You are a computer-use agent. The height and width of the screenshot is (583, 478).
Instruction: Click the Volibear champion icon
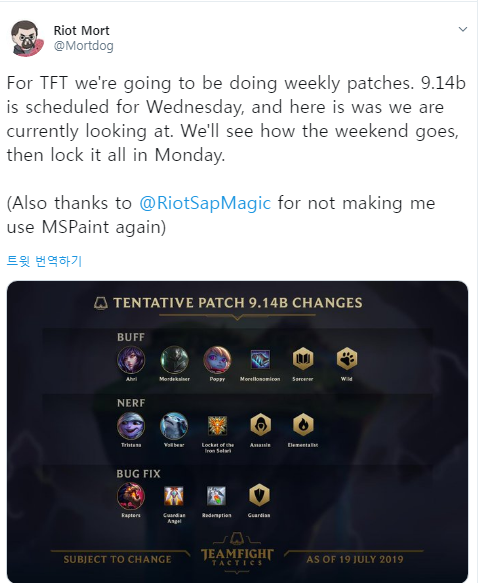click(174, 426)
